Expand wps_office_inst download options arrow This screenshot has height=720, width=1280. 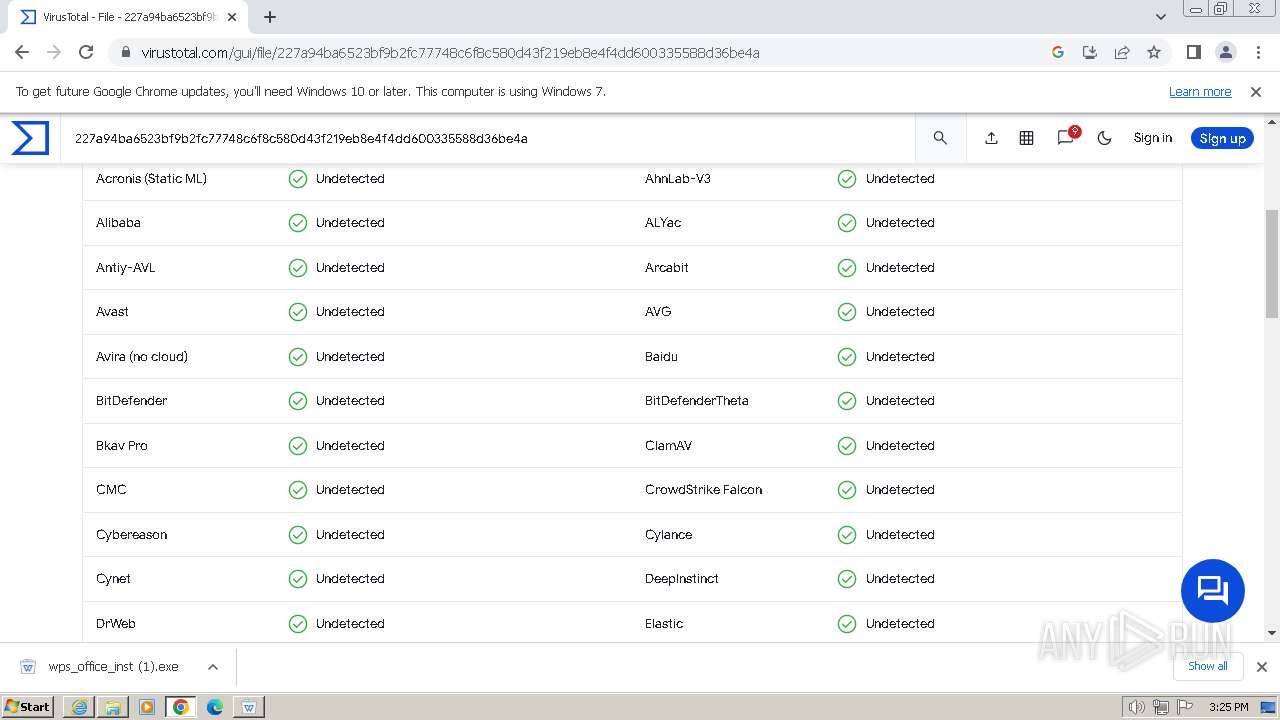pyautogui.click(x=213, y=667)
